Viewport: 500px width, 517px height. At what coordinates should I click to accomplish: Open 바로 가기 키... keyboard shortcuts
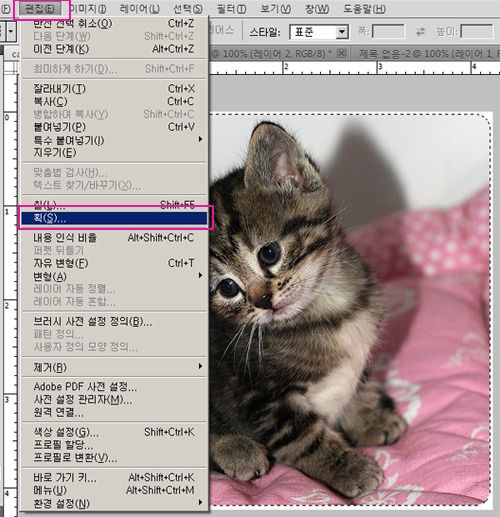pyautogui.click(x=114, y=478)
